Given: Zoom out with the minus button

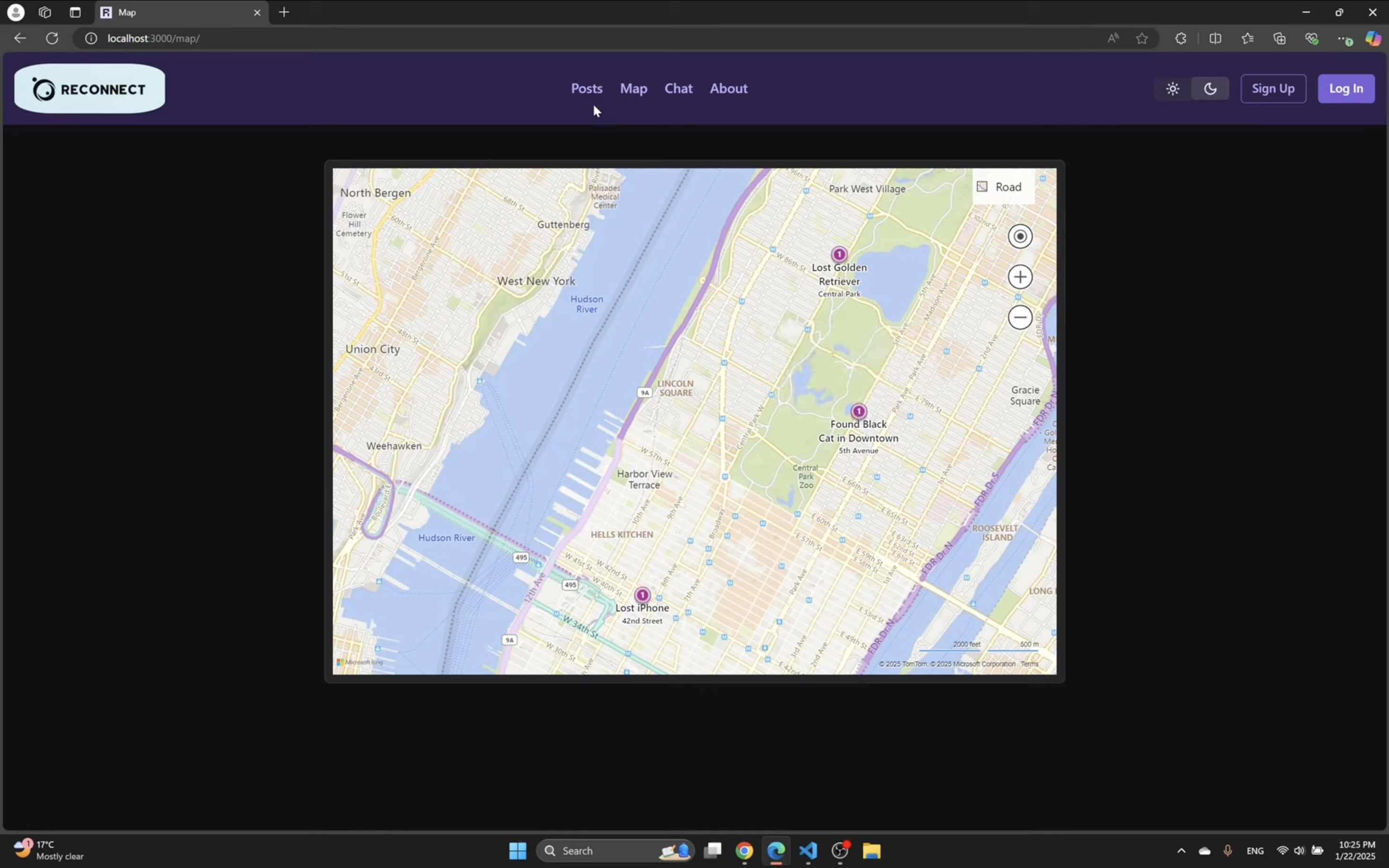Looking at the screenshot, I should click(1020, 317).
